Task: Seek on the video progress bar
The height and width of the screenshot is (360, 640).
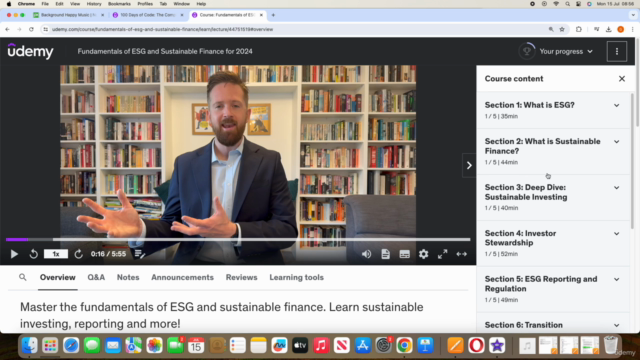Action: tap(238, 239)
